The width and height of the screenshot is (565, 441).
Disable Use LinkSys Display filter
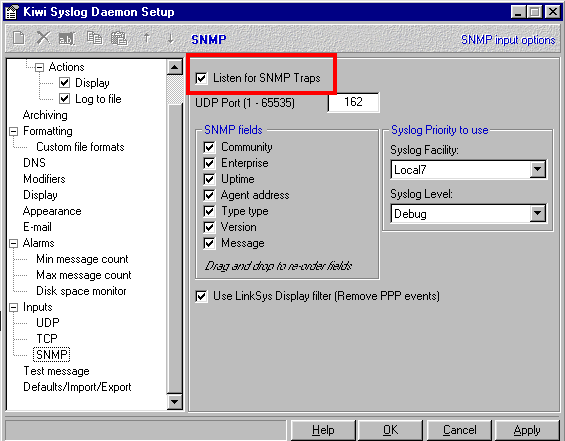[x=201, y=297]
